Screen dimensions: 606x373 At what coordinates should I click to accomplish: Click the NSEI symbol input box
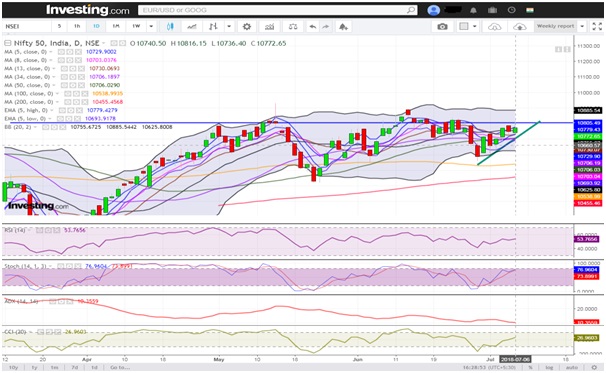click(26, 26)
